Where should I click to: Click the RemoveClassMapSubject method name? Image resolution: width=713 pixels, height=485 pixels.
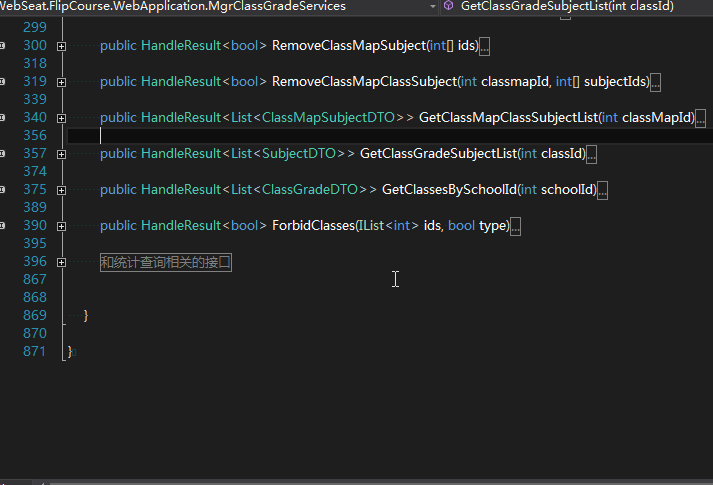tap(349, 45)
